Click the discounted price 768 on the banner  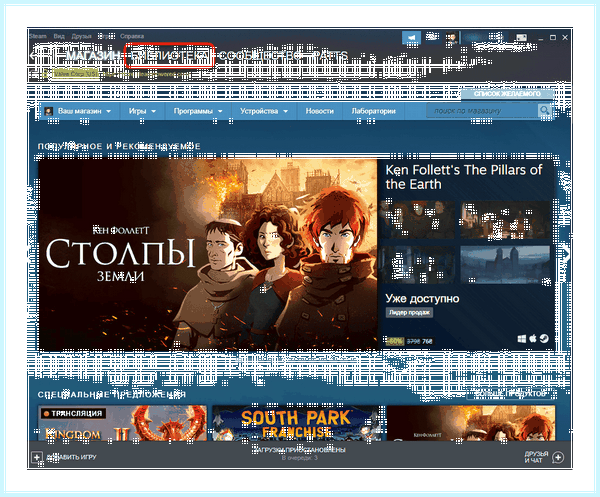pos(427,341)
